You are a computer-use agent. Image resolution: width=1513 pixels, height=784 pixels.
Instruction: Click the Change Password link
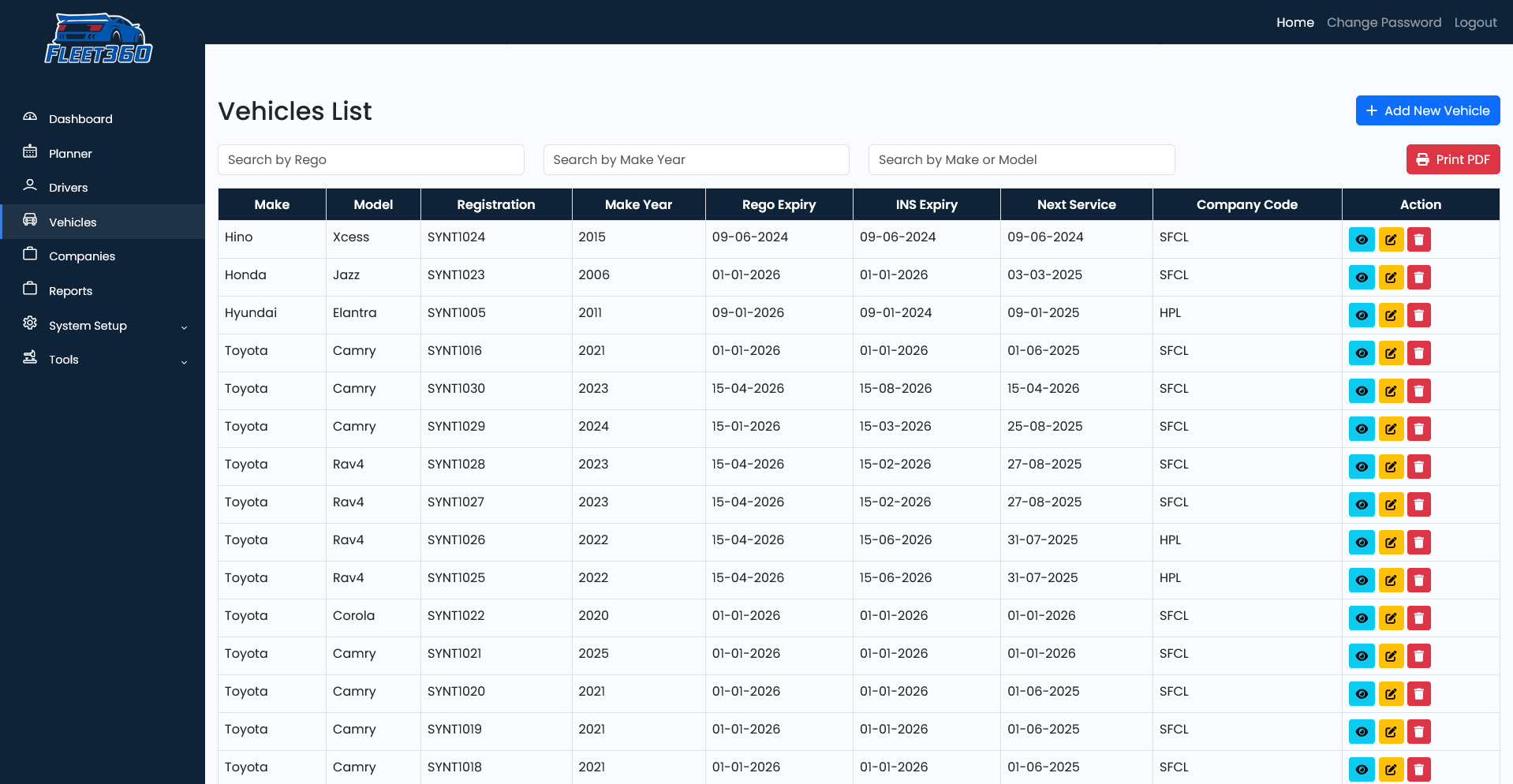click(x=1384, y=22)
